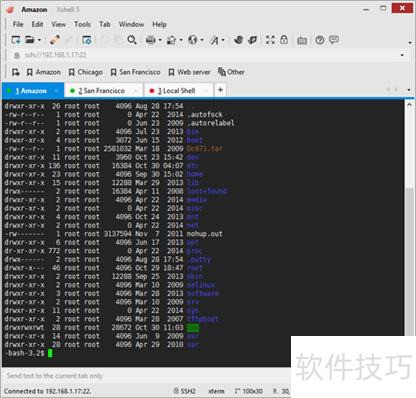Click the 100x30 terminal size indicator

click(x=249, y=391)
